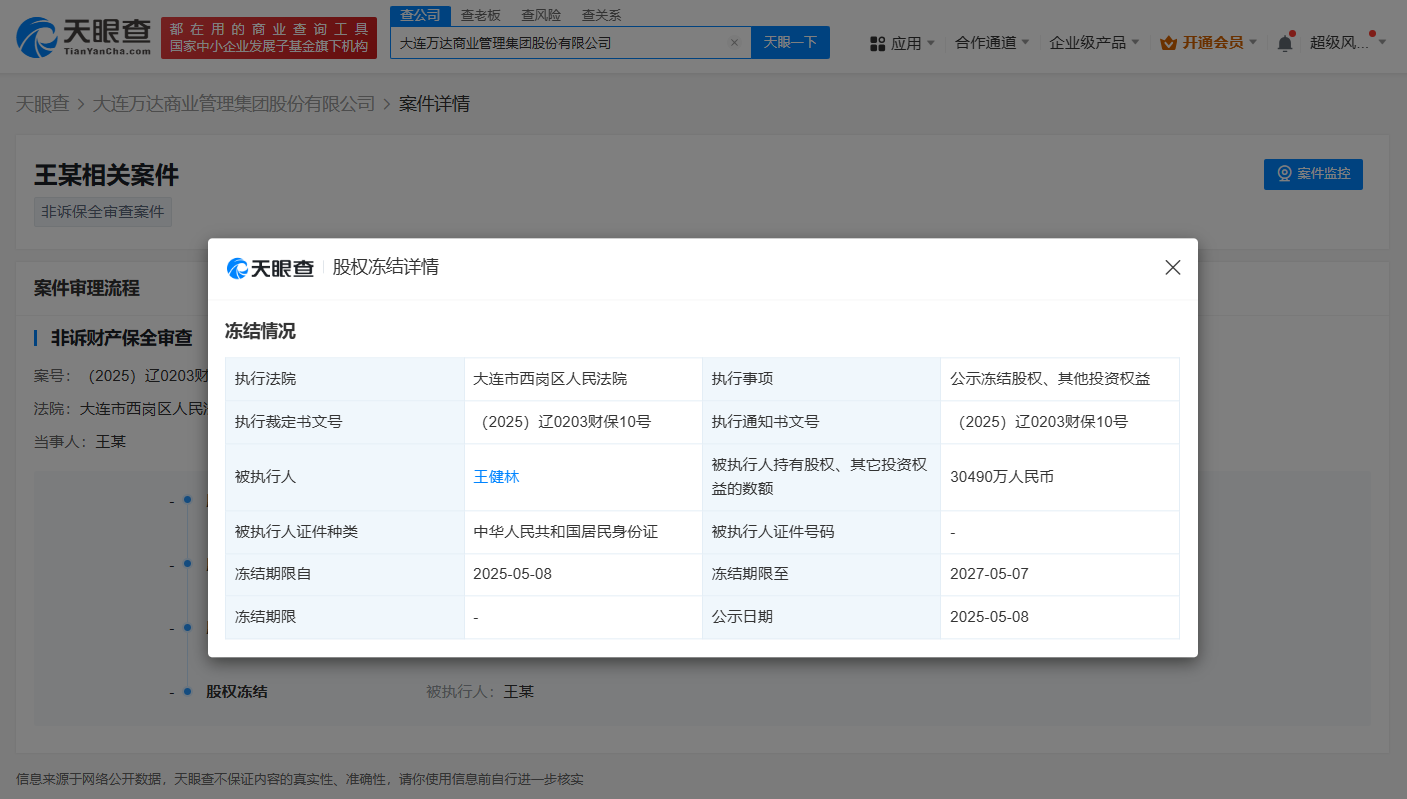Close the equity freeze details dialog
This screenshot has width=1407, height=799.
tap(1173, 268)
